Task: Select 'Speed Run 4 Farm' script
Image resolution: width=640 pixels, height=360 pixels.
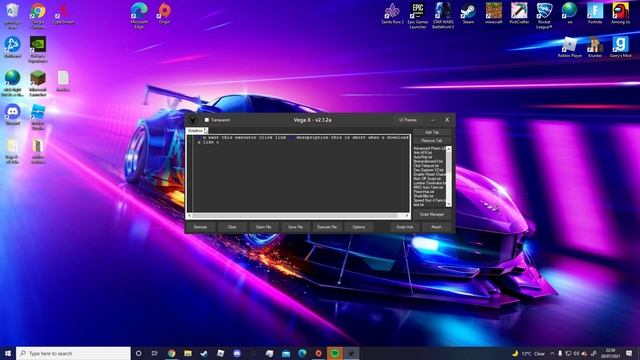Action: pyautogui.click(x=429, y=200)
